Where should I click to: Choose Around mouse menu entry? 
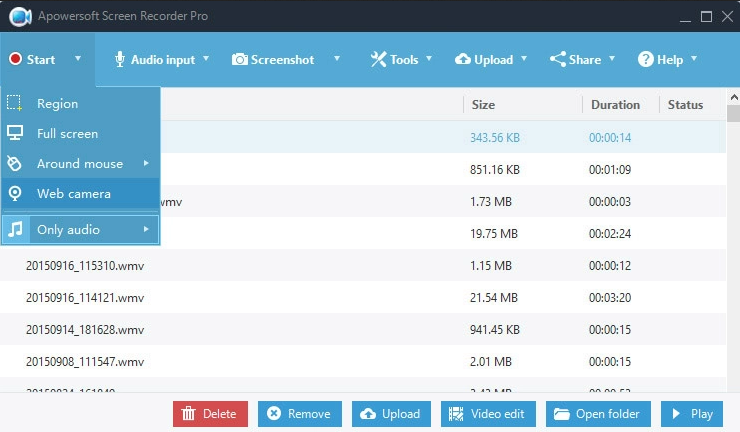click(81, 163)
